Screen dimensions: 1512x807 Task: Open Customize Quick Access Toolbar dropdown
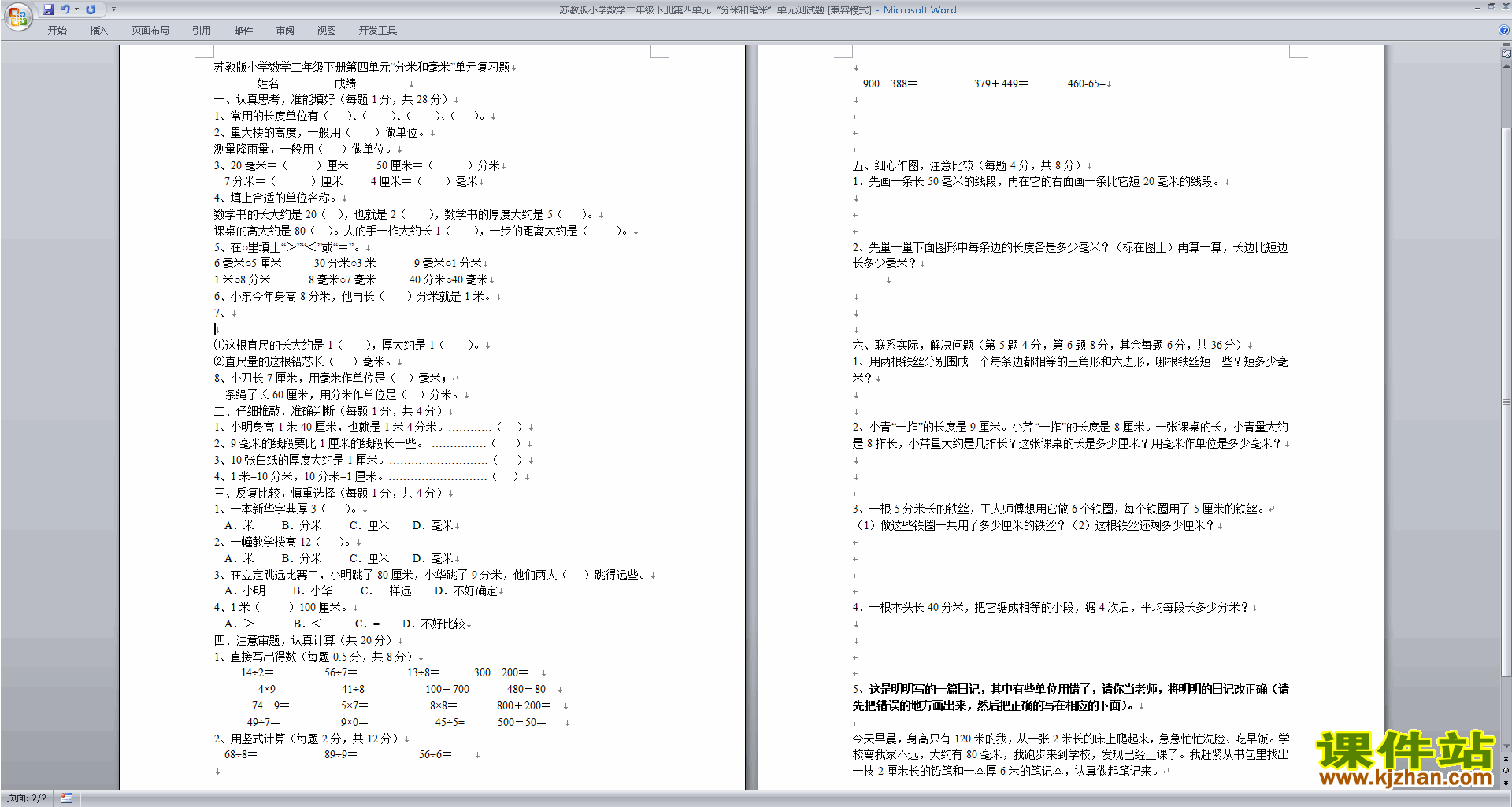coord(113,9)
